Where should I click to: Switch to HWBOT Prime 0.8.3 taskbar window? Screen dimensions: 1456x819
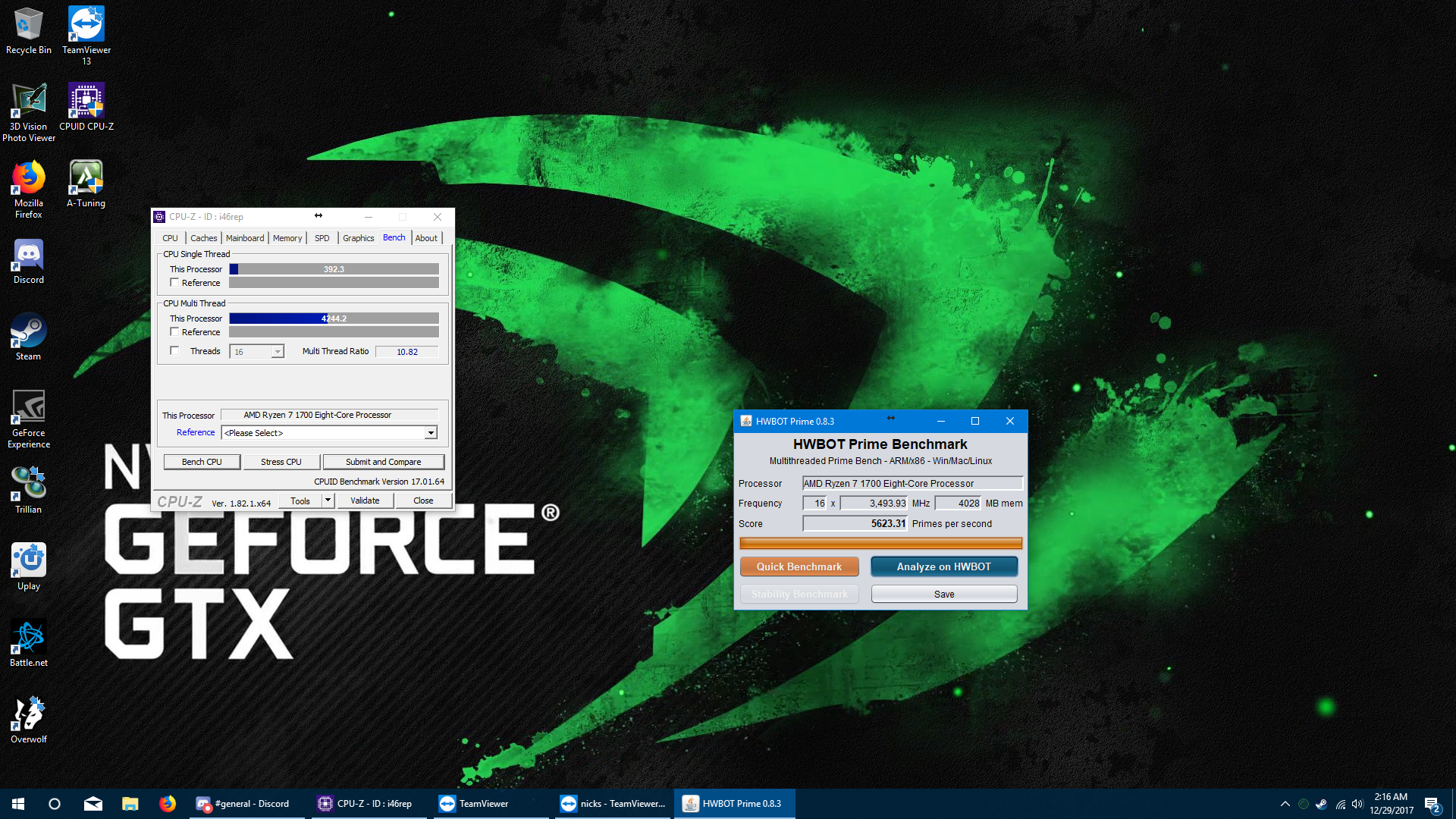734,804
